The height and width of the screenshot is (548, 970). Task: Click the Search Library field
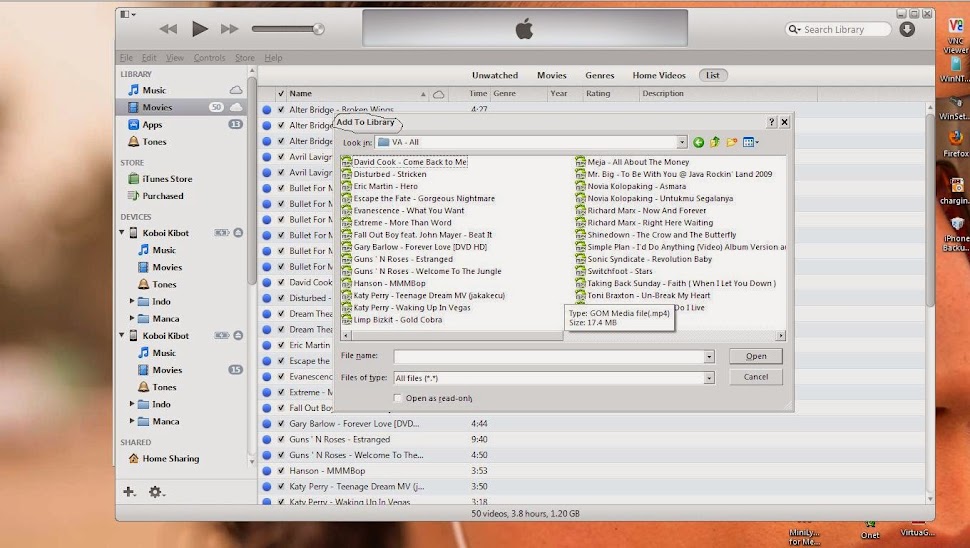[838, 29]
